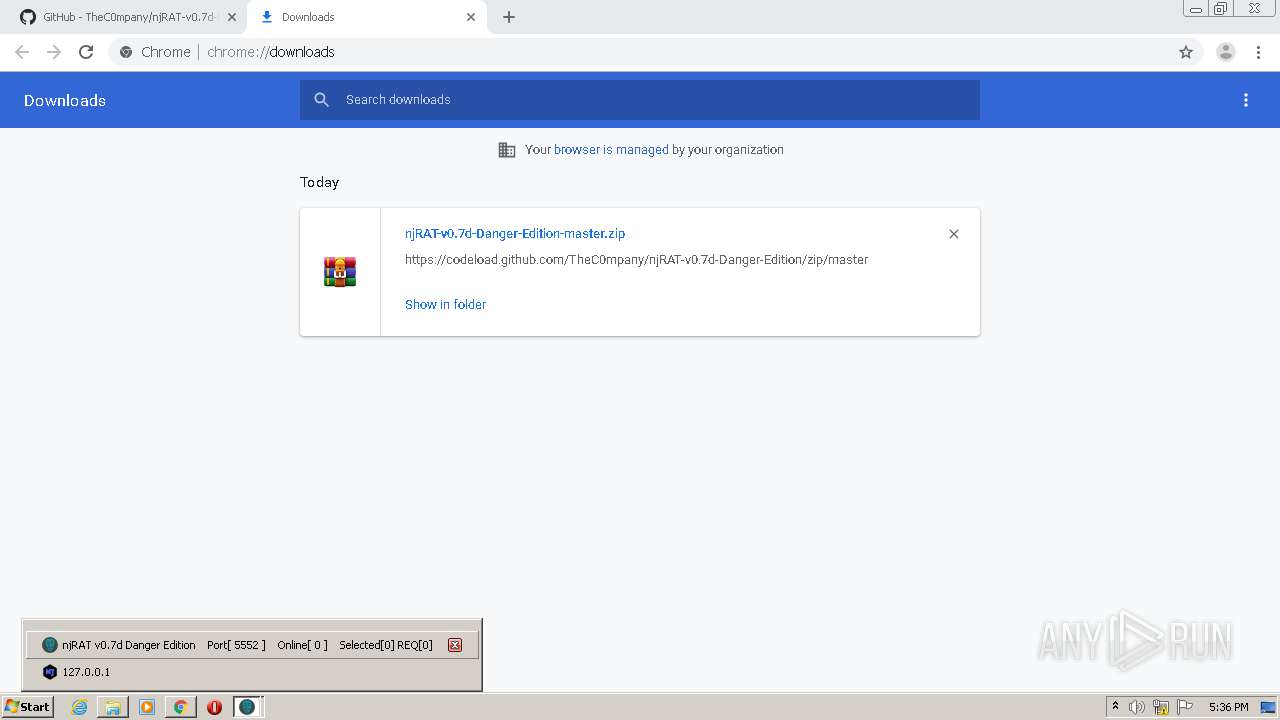Open Windows Explorer from taskbar

[113, 707]
